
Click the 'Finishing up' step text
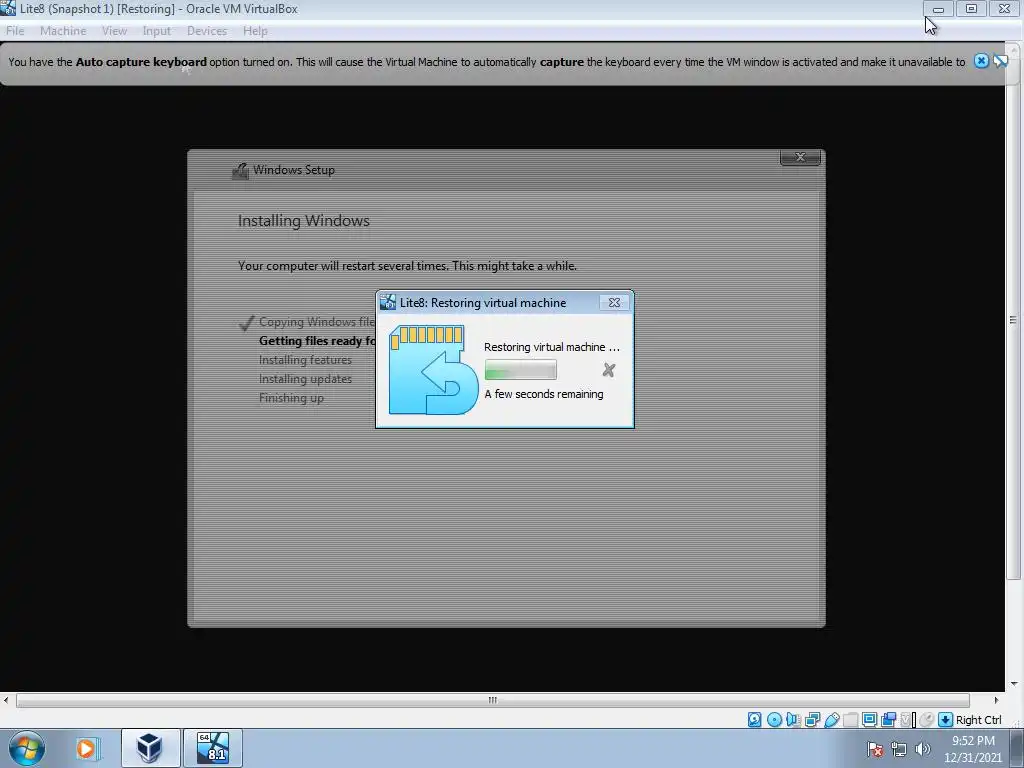291,398
